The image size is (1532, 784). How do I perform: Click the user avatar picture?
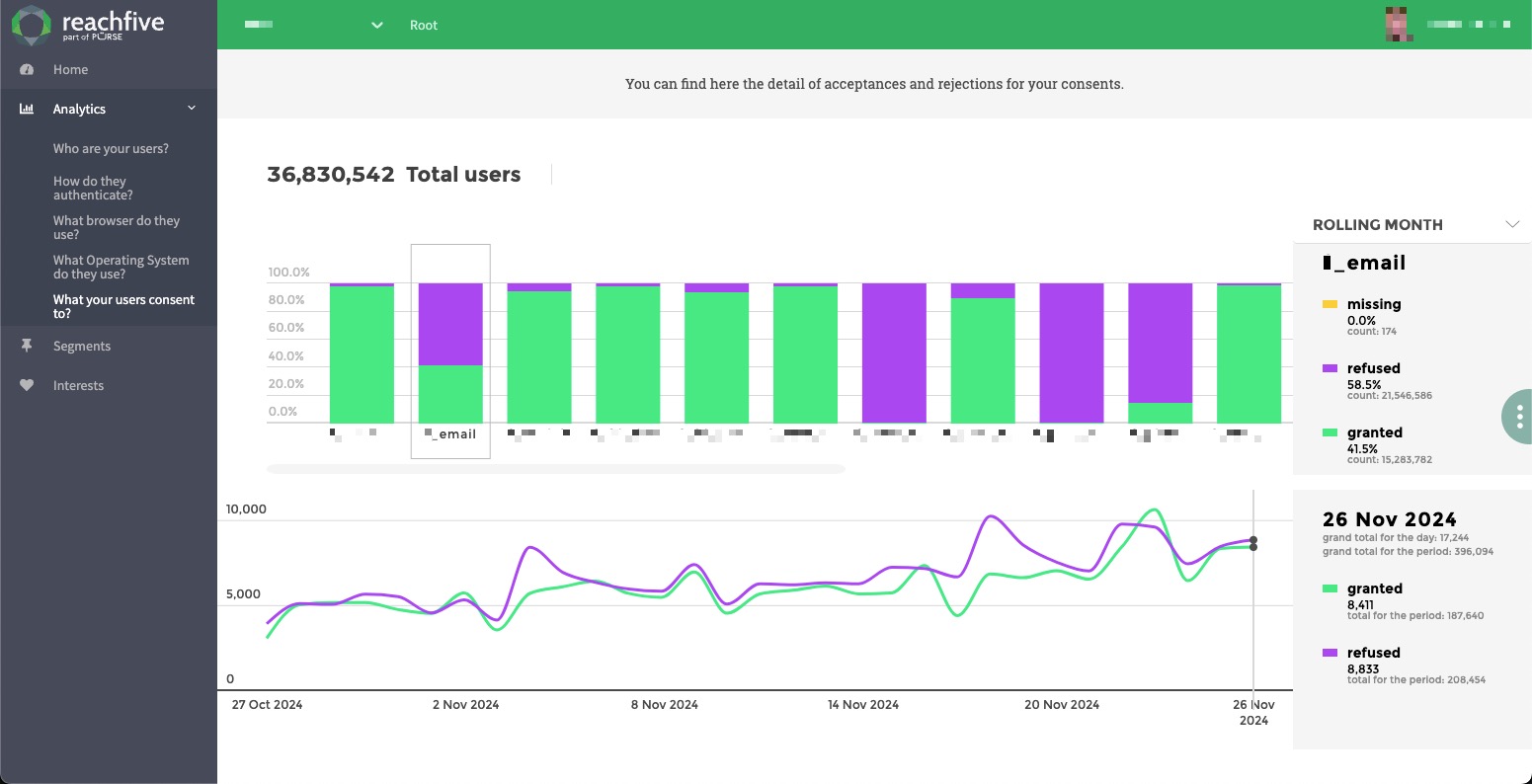(x=1397, y=24)
